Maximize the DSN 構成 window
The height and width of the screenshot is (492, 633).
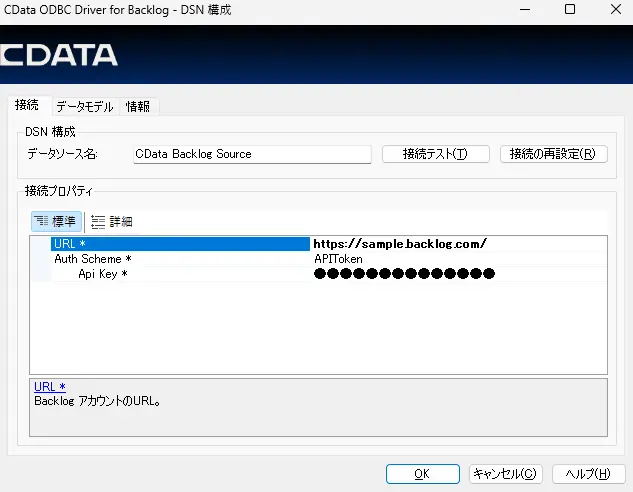570,10
